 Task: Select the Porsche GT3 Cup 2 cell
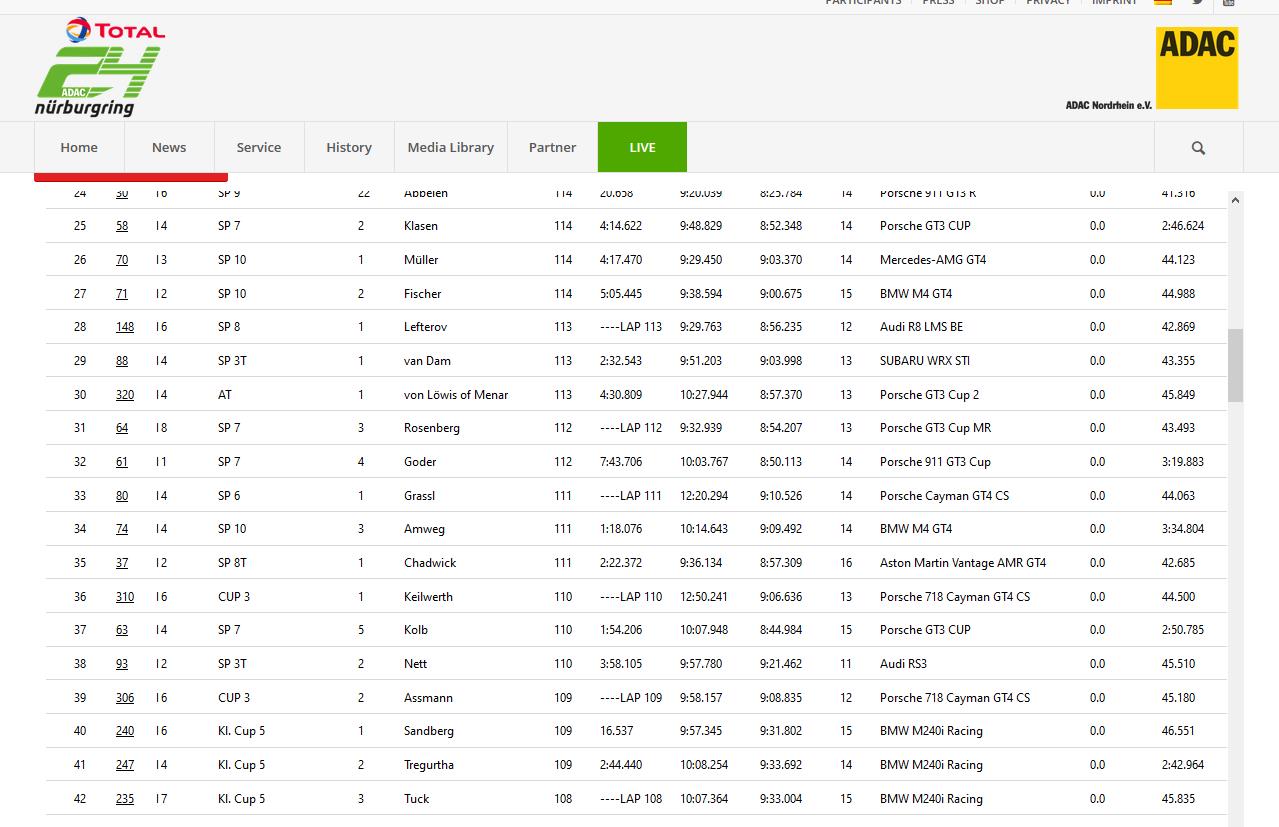coord(930,395)
